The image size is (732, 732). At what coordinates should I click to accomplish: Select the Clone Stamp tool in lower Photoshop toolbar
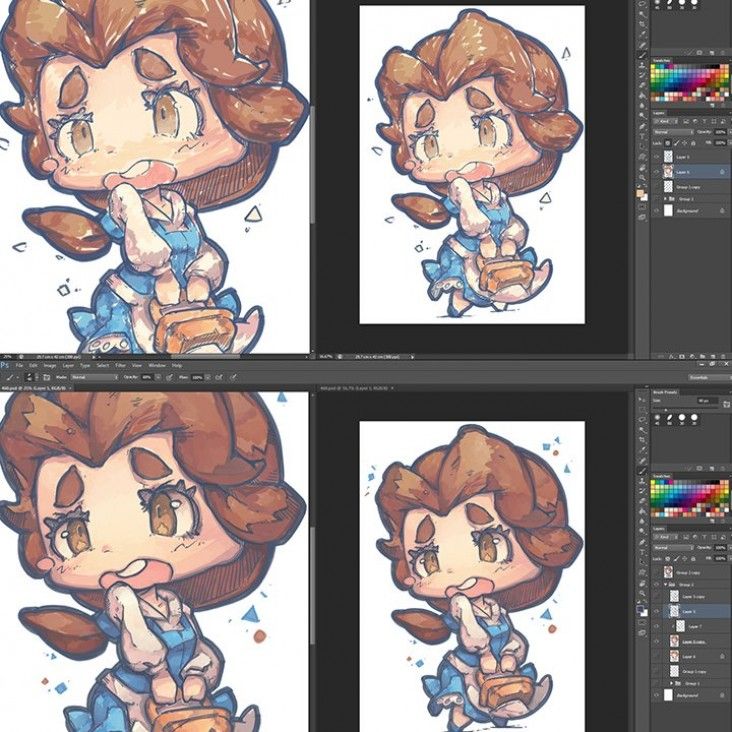pos(642,481)
